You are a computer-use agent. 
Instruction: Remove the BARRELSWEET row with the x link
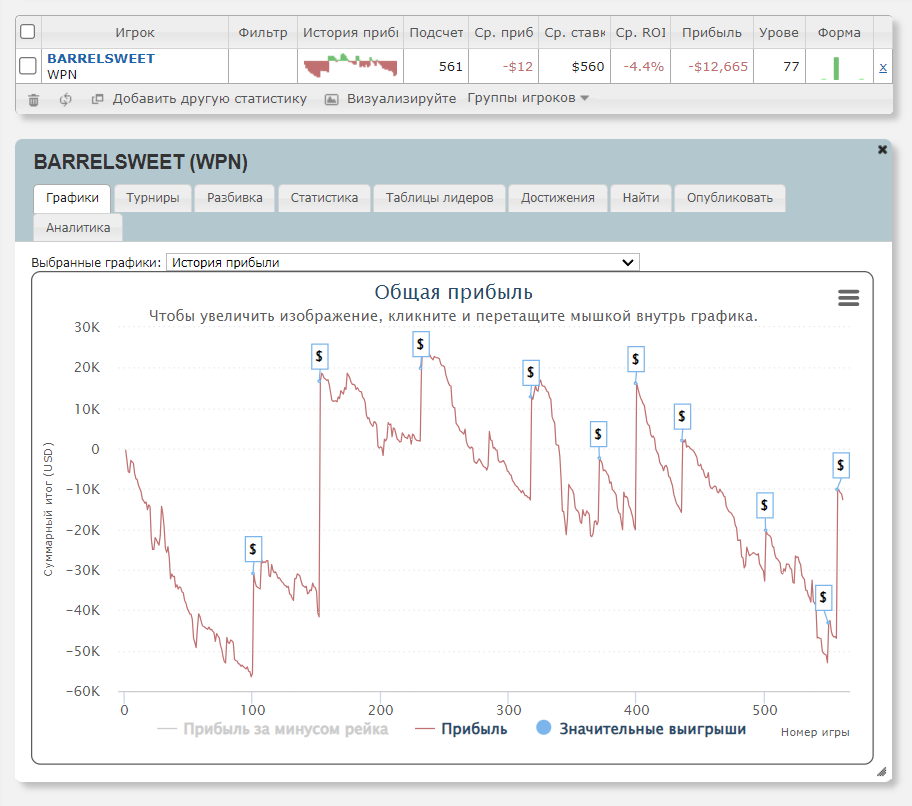882,67
